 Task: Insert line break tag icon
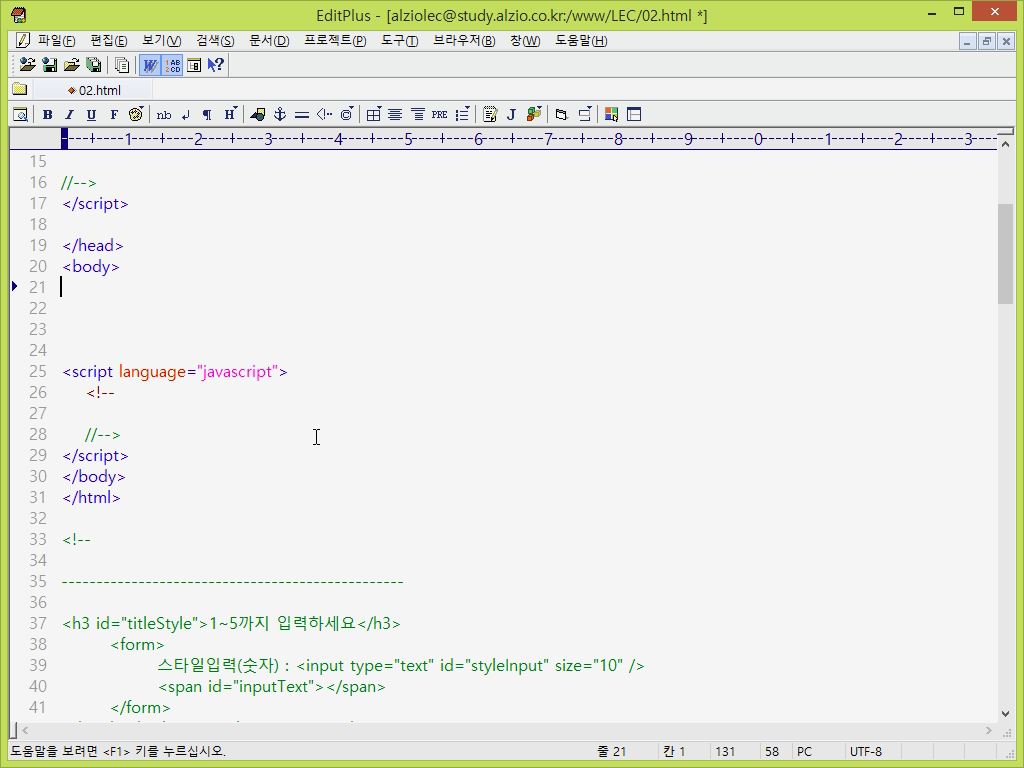[x=185, y=114]
